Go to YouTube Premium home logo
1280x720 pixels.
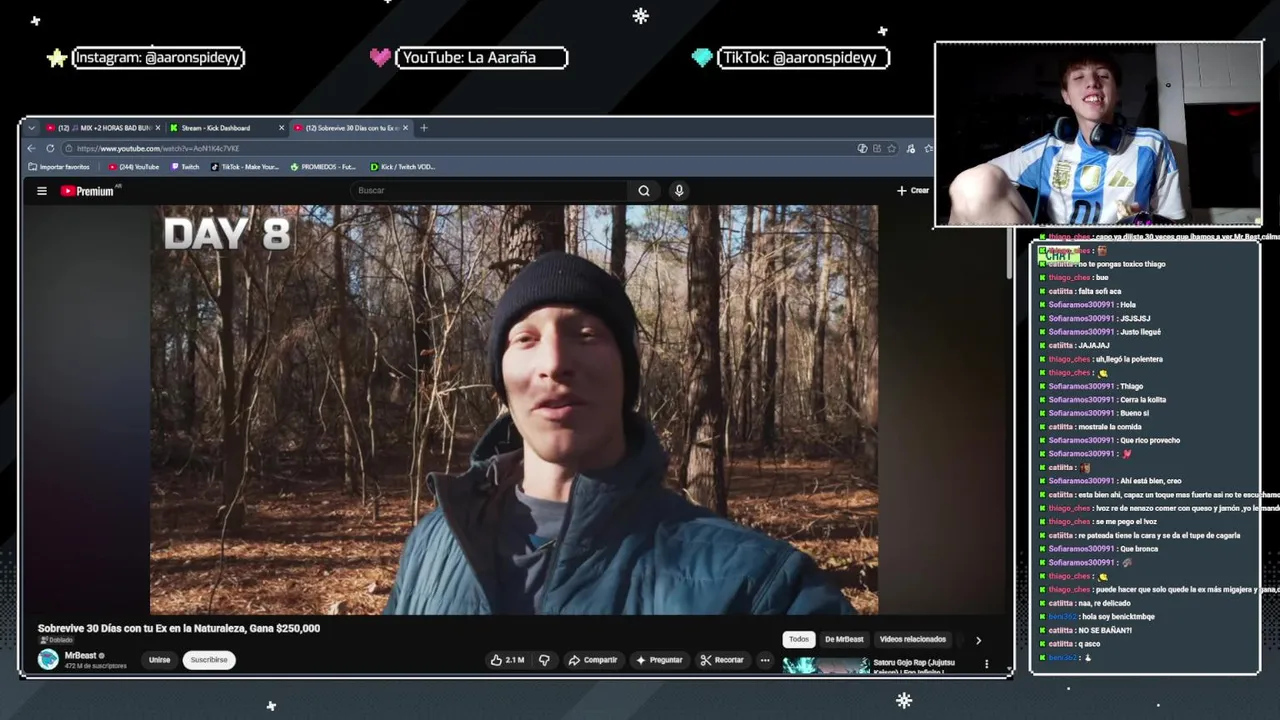(88, 191)
